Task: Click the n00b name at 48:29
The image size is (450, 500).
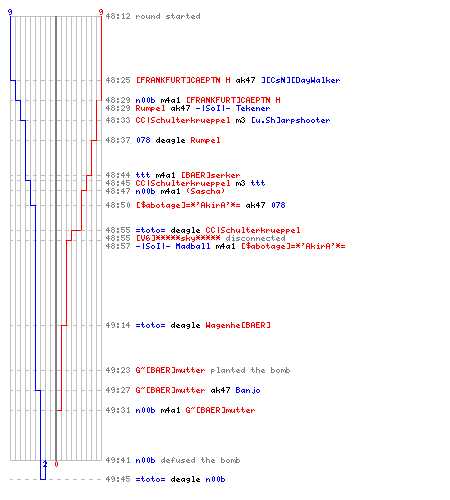Action: (x=145, y=100)
